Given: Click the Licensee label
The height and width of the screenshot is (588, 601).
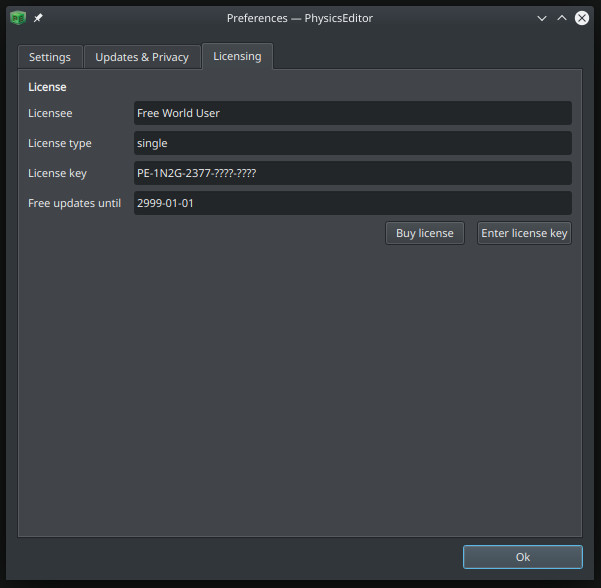Looking at the screenshot, I should tap(50, 113).
